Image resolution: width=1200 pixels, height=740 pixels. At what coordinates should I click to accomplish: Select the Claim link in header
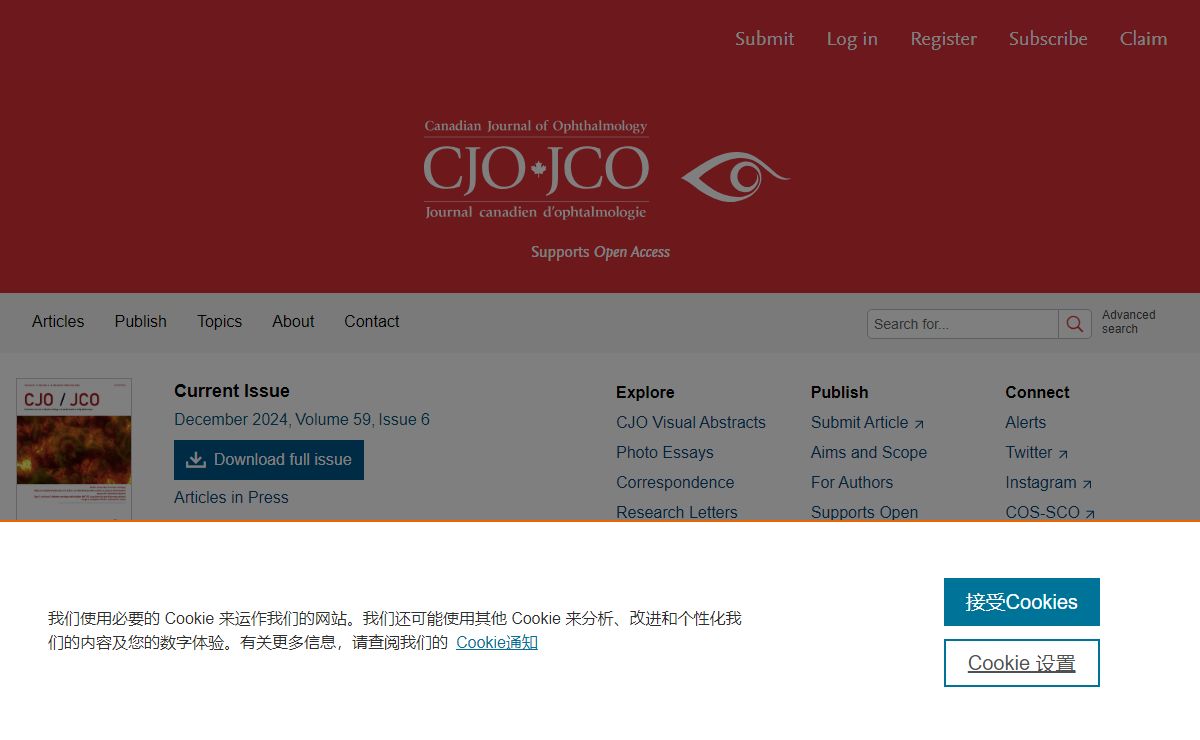coord(1143,39)
